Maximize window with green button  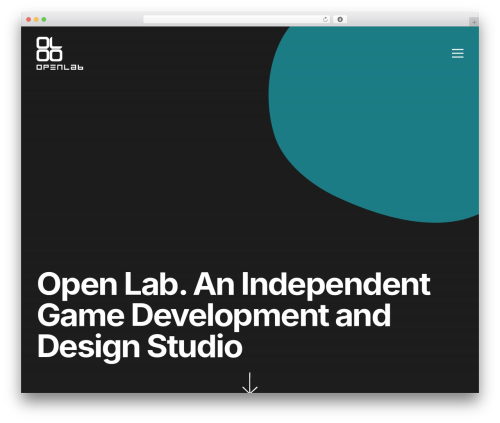(44, 20)
